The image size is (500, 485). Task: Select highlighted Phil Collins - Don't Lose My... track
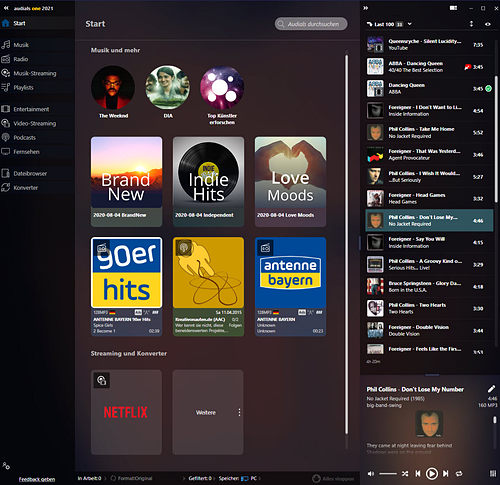point(429,220)
